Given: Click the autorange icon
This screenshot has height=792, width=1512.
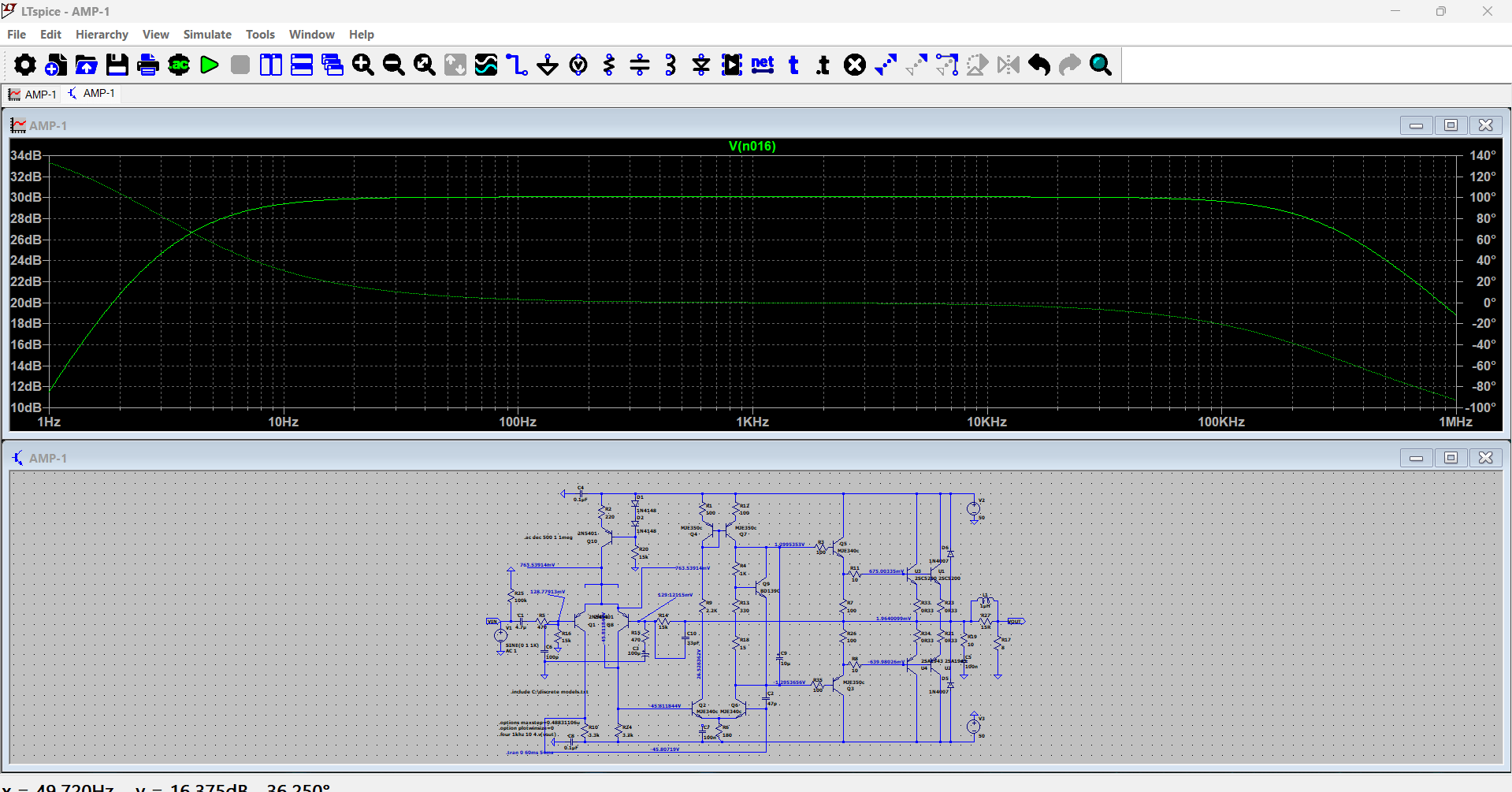Looking at the screenshot, I should coord(455,65).
